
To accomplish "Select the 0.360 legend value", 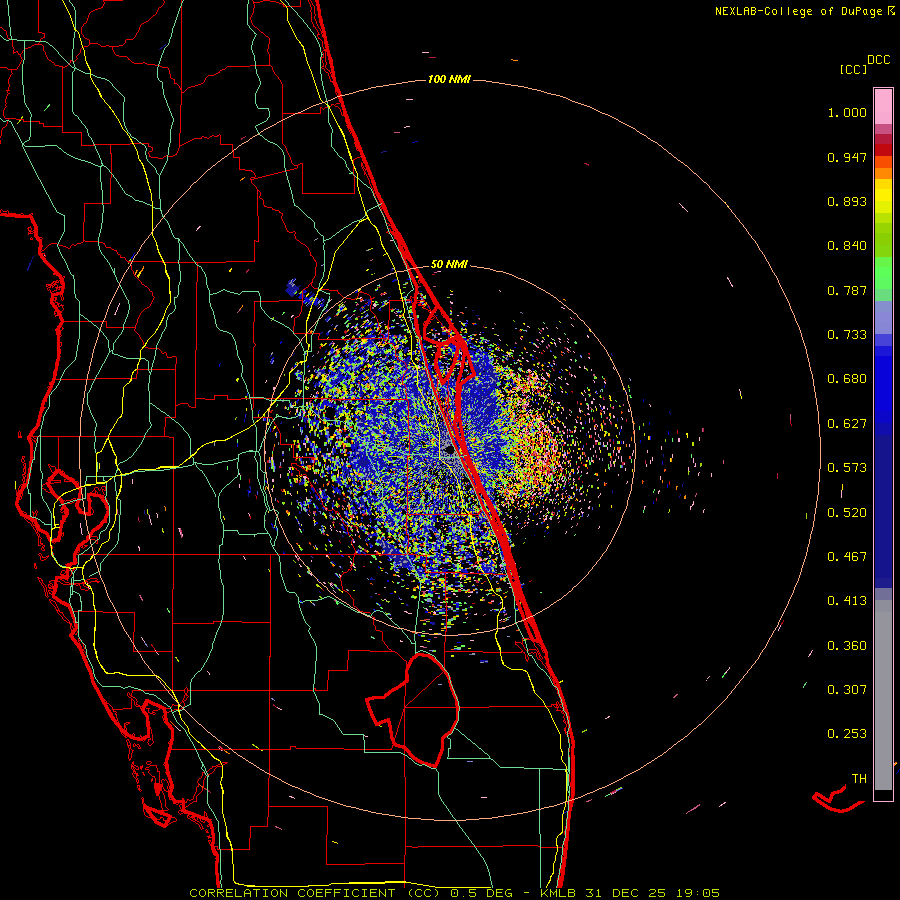I will 847,646.
